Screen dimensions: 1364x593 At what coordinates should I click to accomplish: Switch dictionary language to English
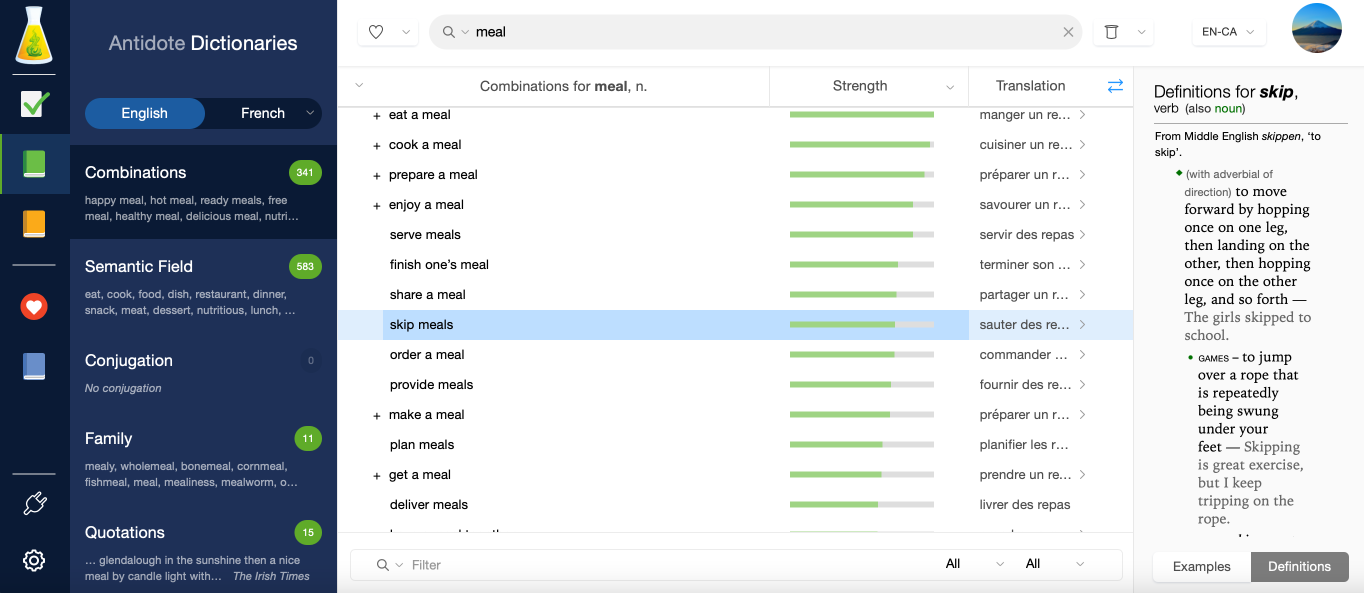coord(145,113)
